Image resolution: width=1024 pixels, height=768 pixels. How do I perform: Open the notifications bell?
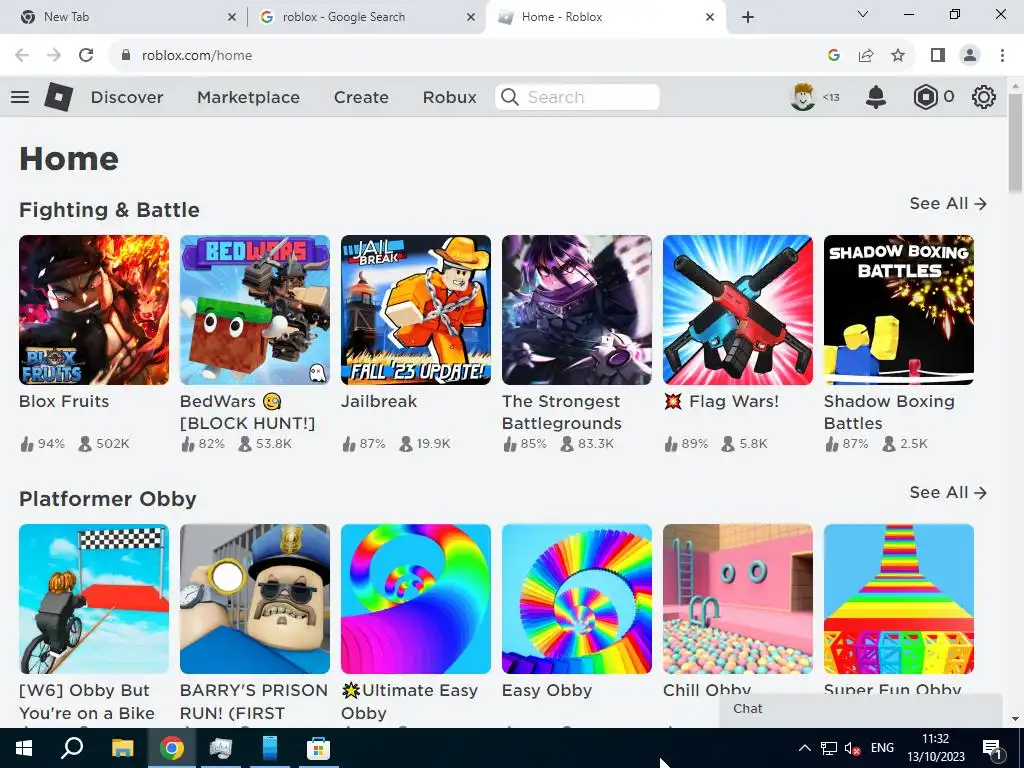(x=876, y=97)
